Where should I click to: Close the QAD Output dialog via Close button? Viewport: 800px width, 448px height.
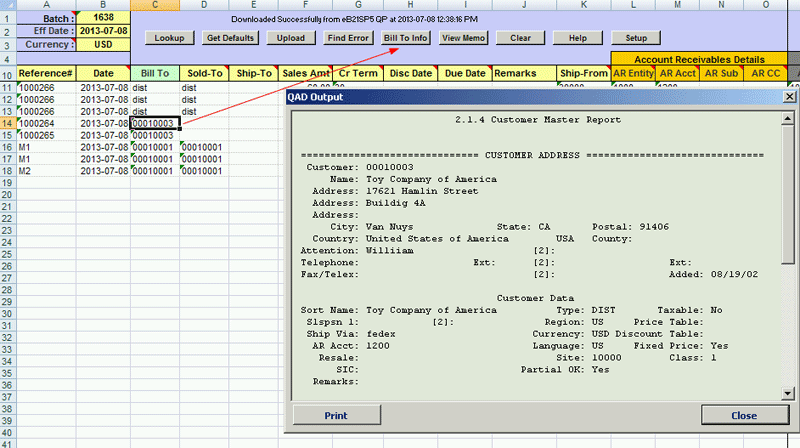pyautogui.click(x=743, y=415)
